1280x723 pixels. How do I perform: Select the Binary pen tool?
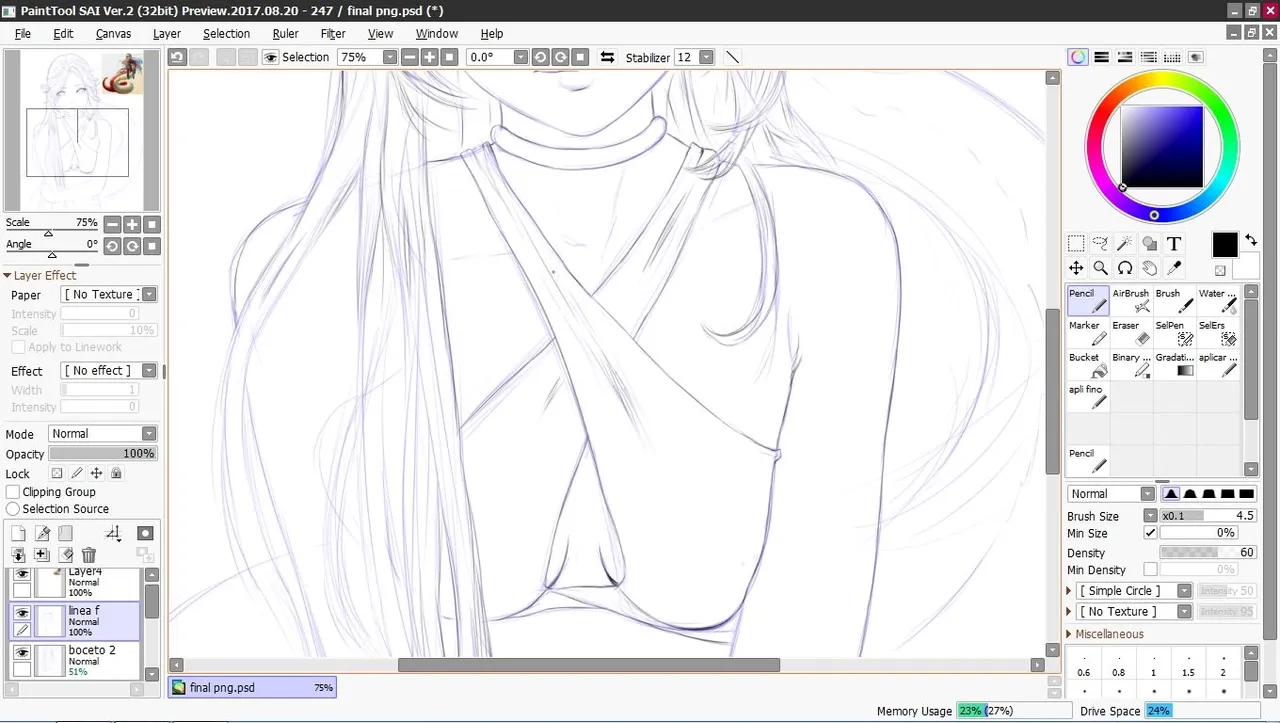(1131, 364)
